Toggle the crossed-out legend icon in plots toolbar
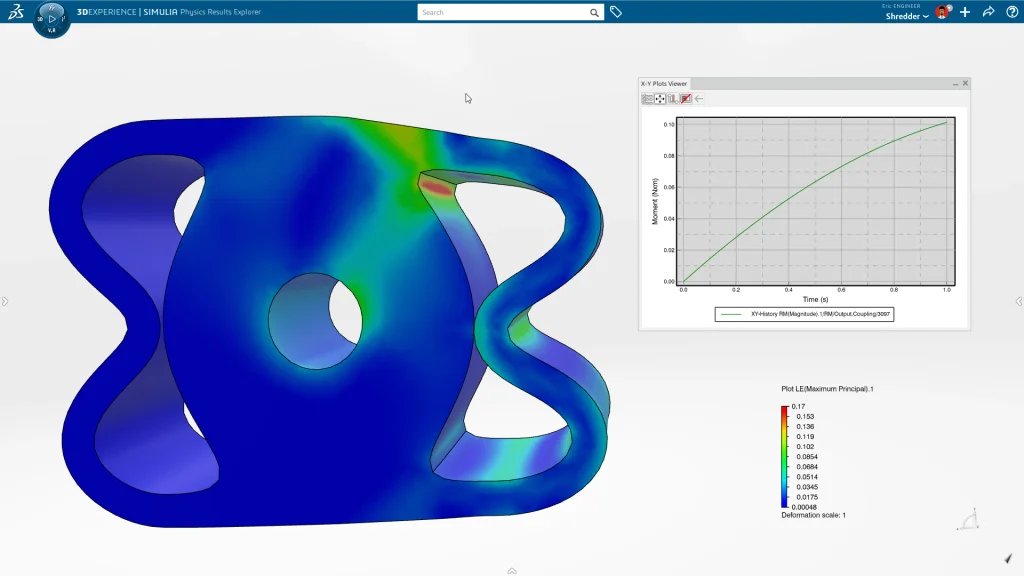1024x576 pixels. 686,98
